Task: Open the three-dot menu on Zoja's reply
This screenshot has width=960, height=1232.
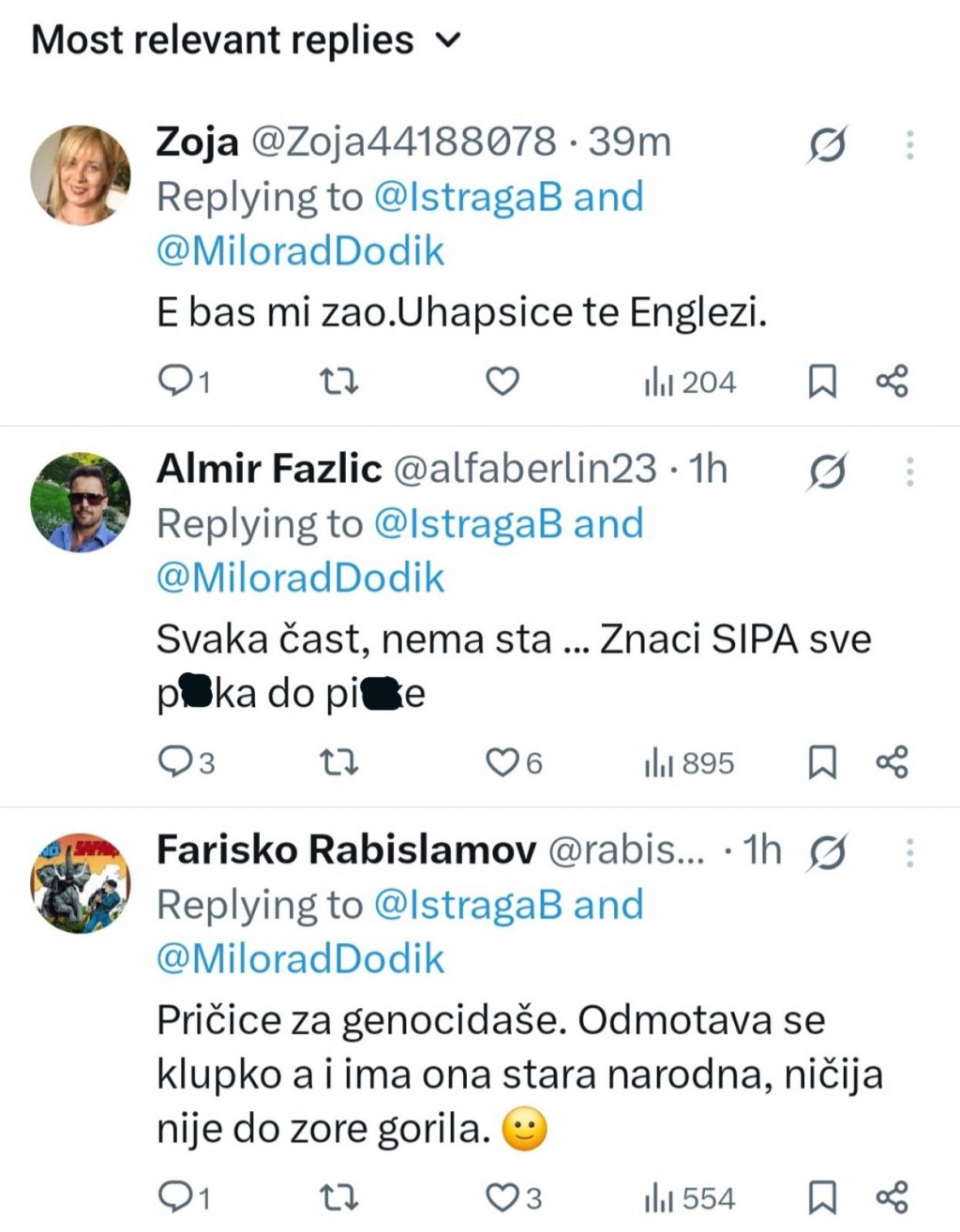Action: click(909, 145)
